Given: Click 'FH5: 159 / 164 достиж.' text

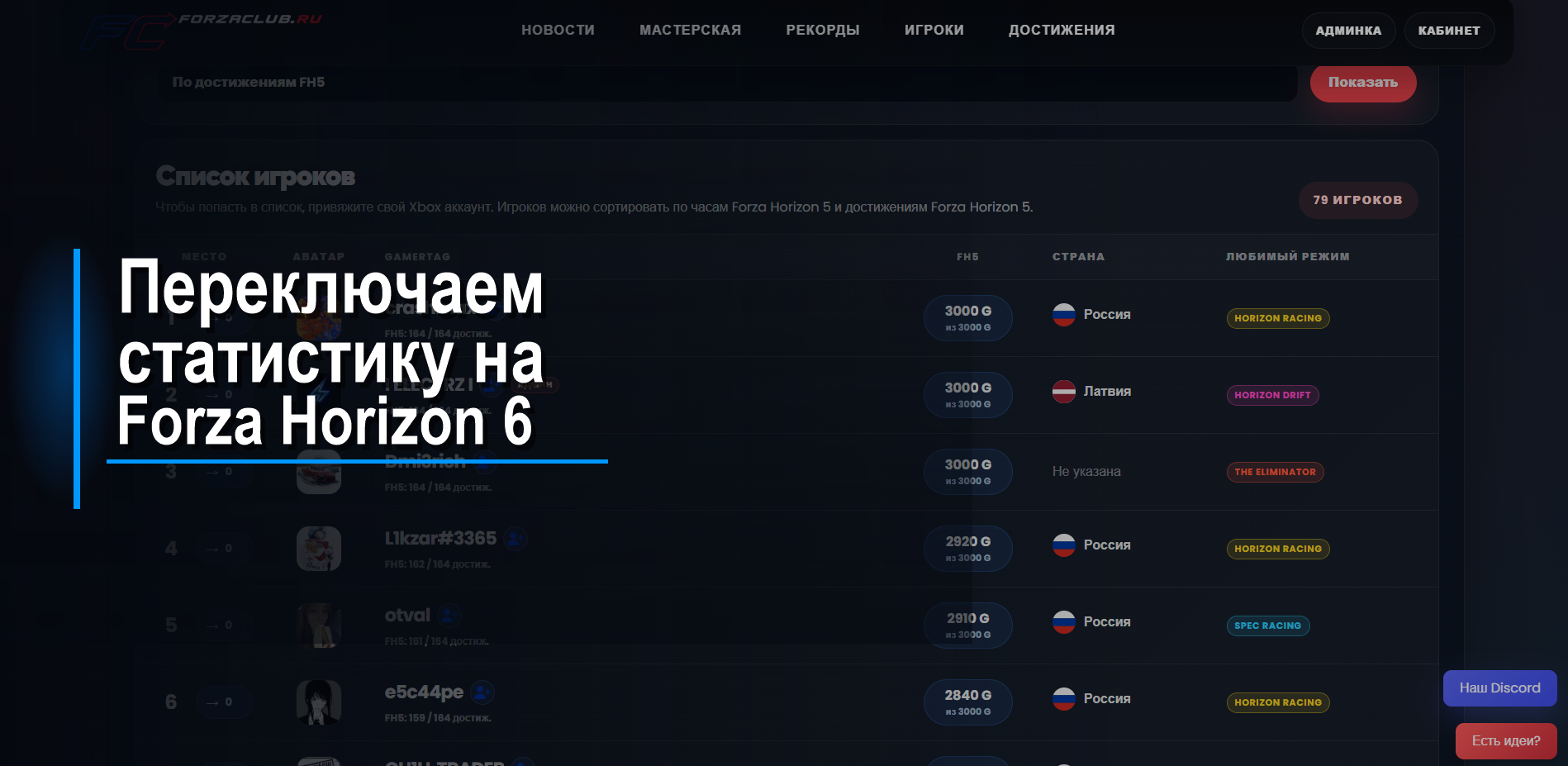Looking at the screenshot, I should 438,718.
